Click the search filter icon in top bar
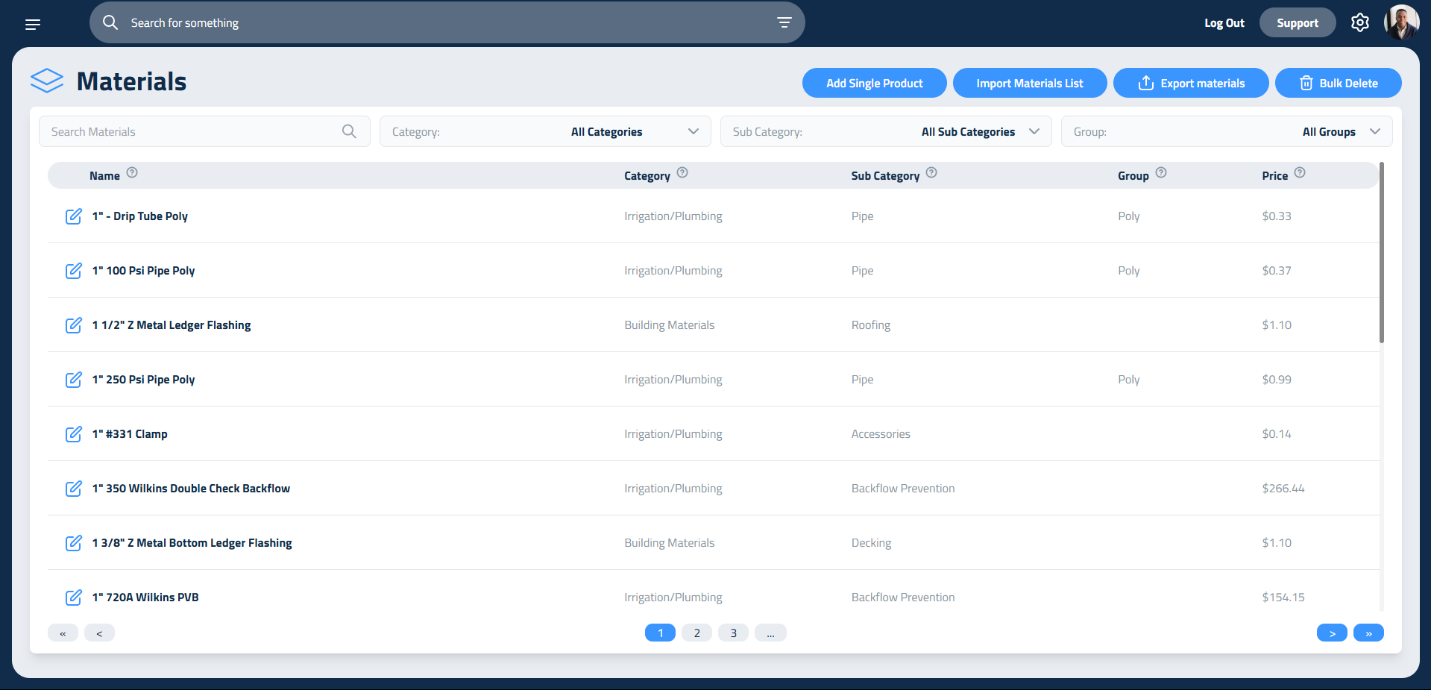Image resolution: width=1431 pixels, height=690 pixels. point(784,23)
